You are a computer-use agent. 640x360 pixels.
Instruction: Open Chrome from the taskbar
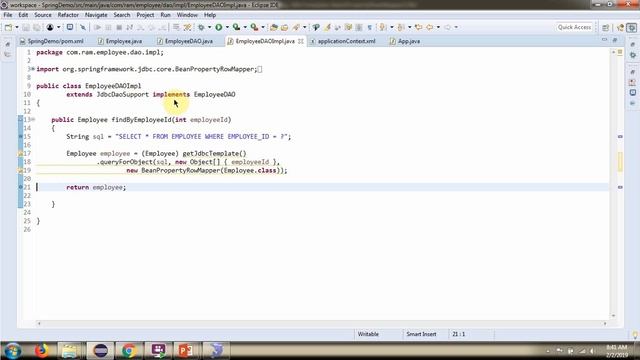(x=129, y=351)
